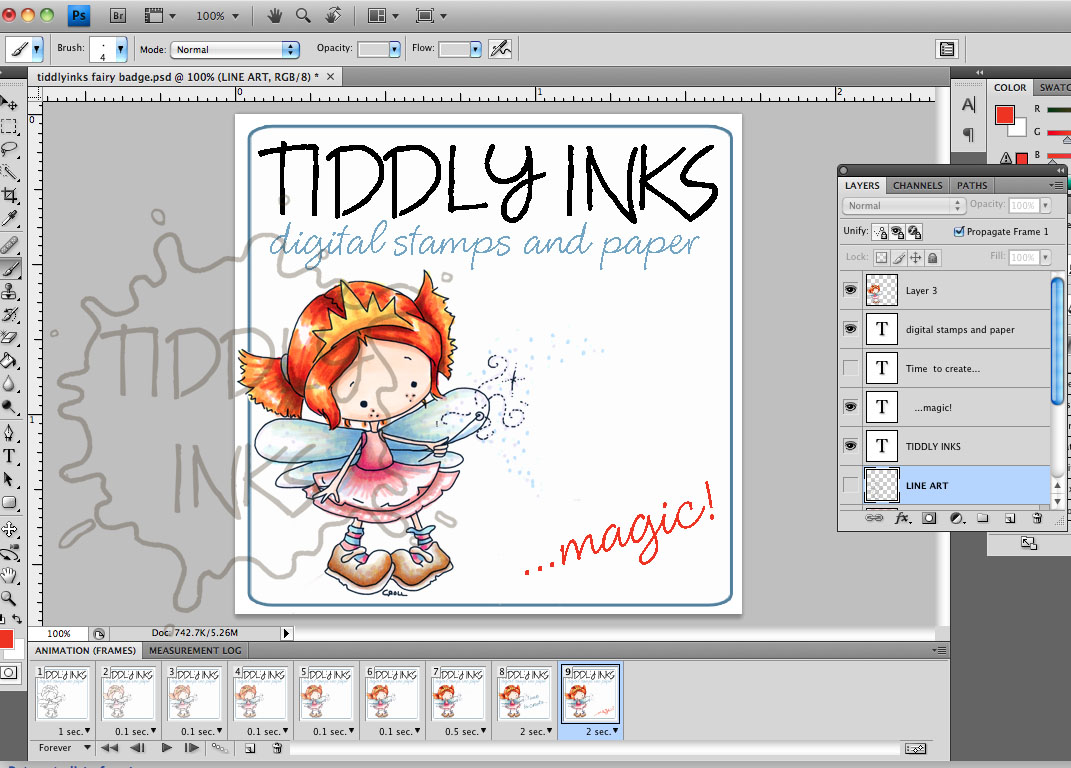The width and height of the screenshot is (1071, 768).
Task: Select the Pen tool
Action: 9,433
